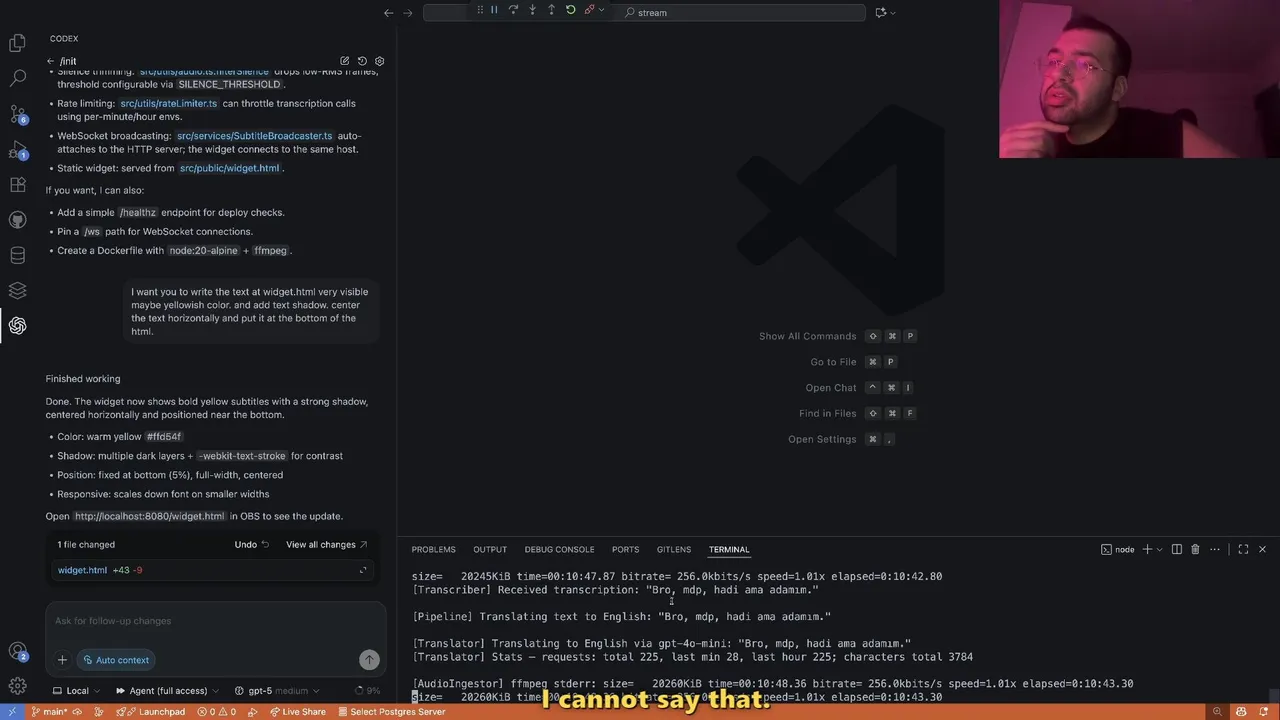View all changes link

point(326,544)
